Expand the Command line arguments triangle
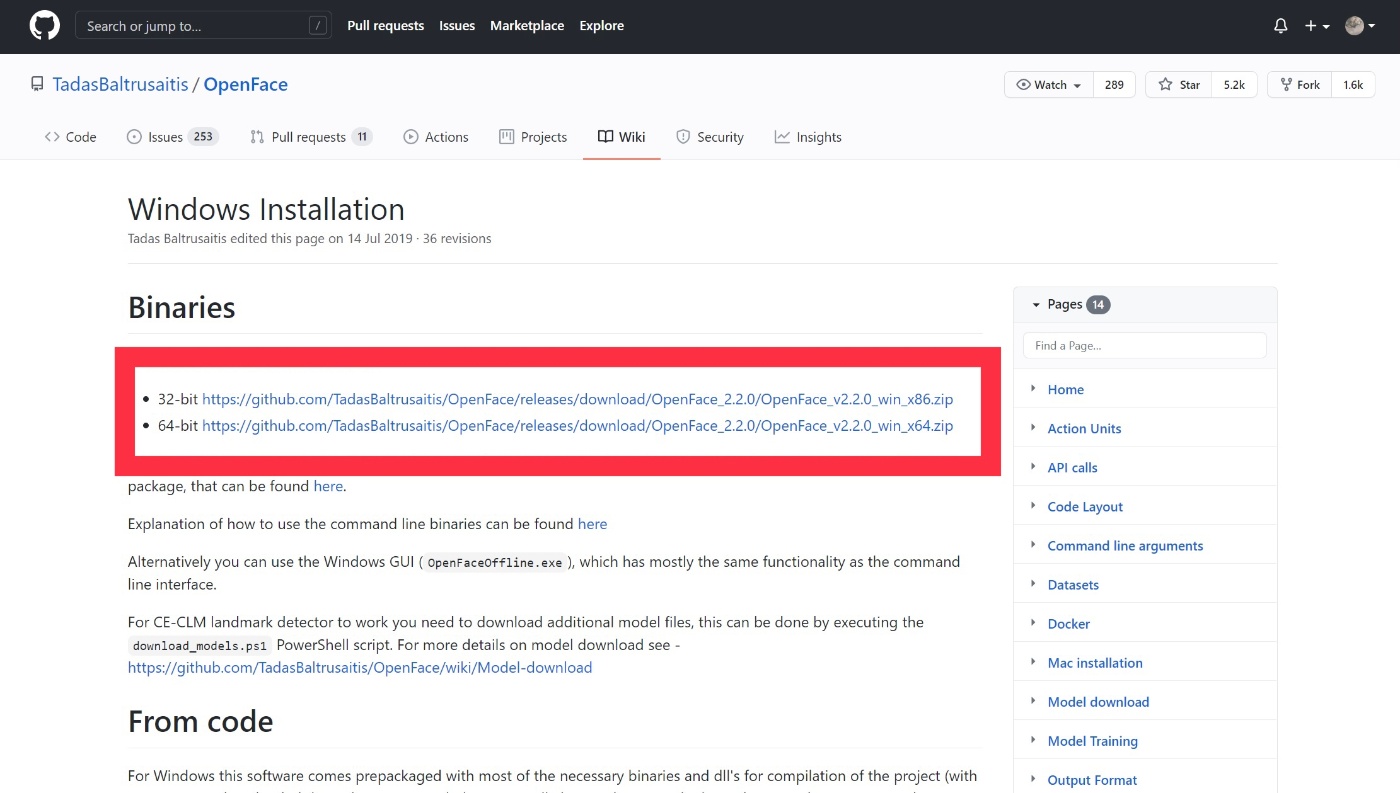 point(1033,544)
